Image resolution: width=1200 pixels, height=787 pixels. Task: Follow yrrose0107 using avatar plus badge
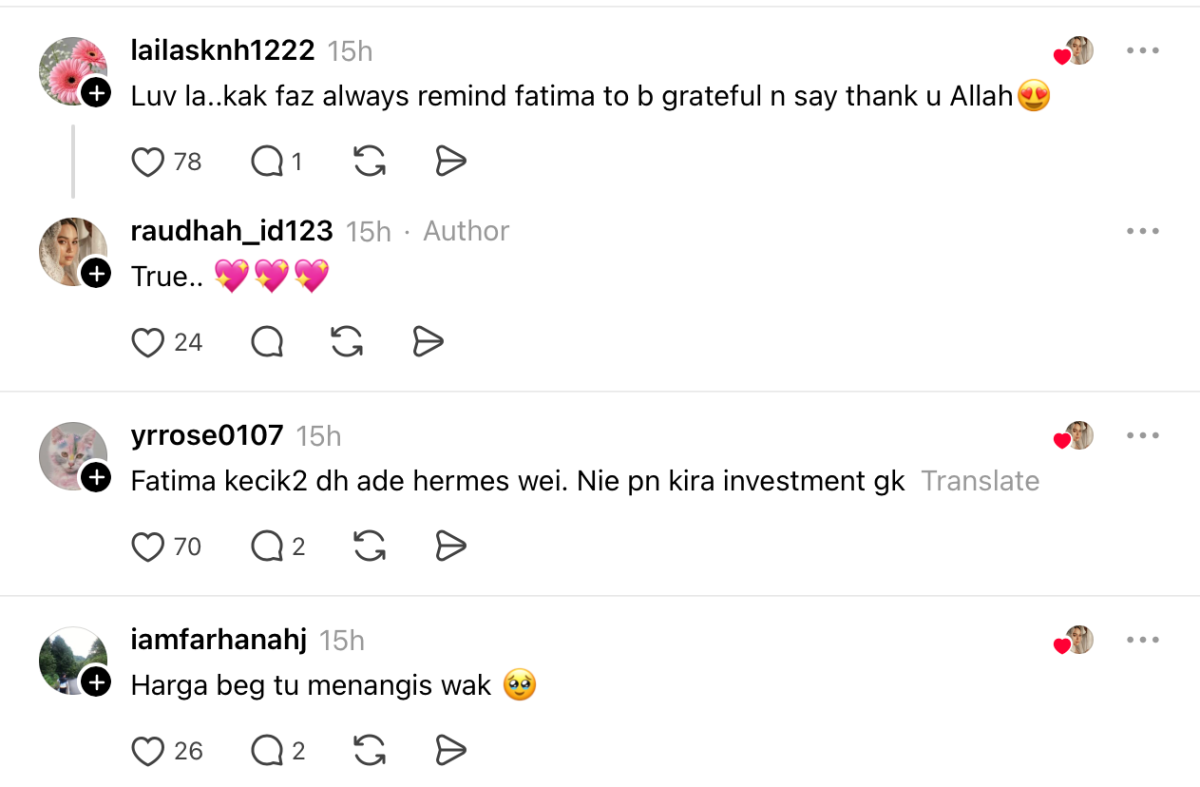(96, 478)
